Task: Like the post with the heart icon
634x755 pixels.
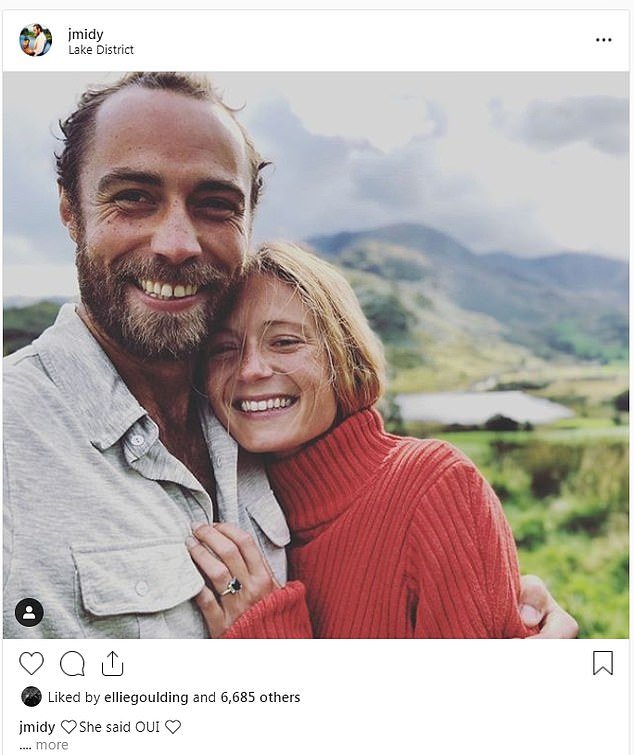Action: point(31,663)
